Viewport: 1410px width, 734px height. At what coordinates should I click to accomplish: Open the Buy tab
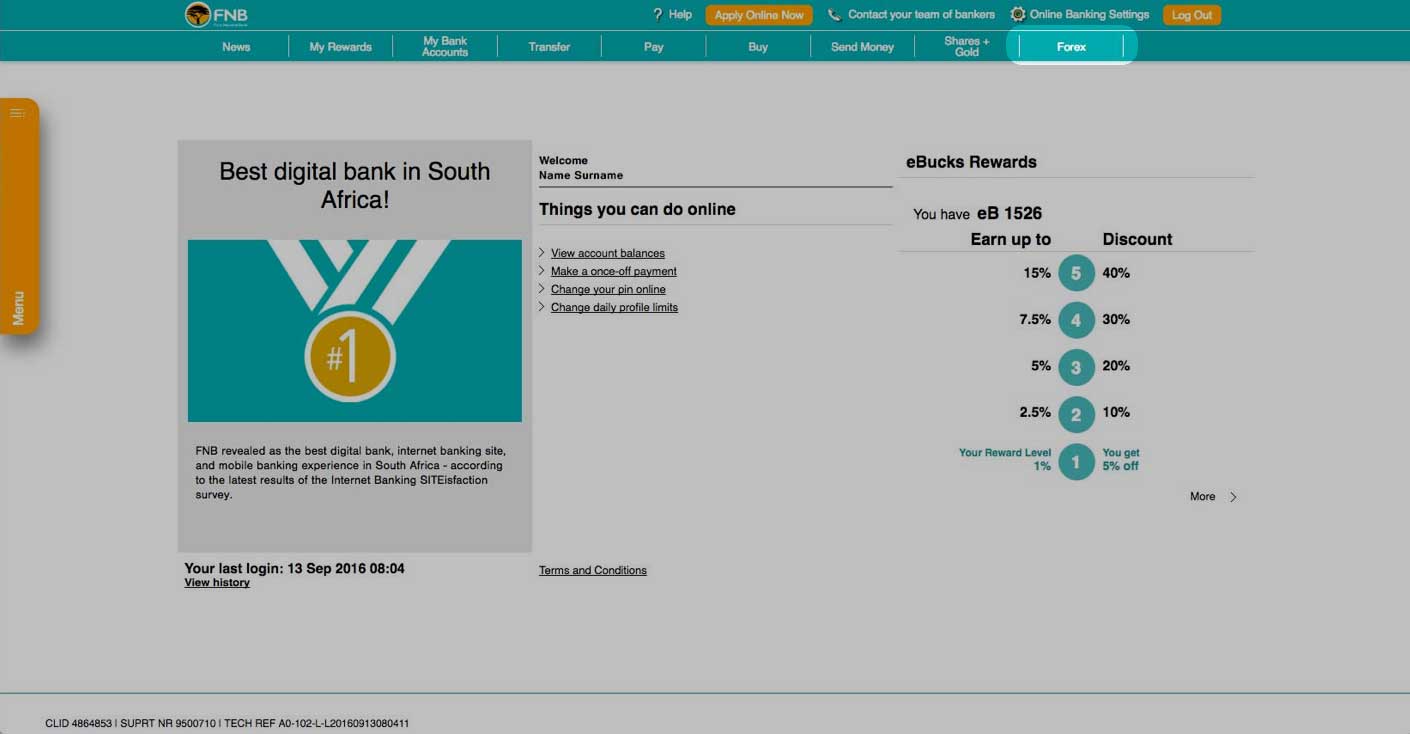click(x=758, y=47)
